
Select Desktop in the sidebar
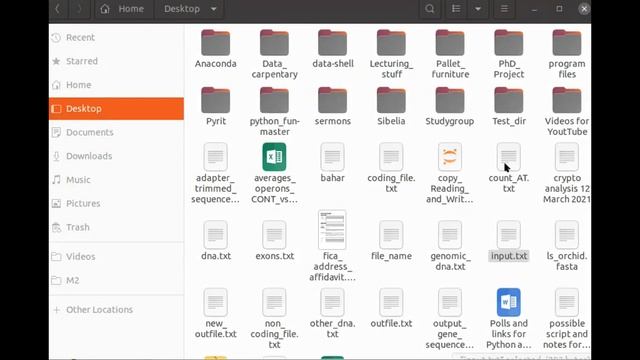point(116,109)
